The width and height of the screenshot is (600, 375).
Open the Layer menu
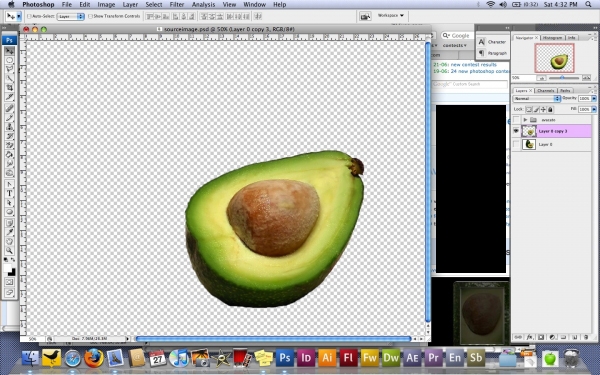[x=130, y=5]
